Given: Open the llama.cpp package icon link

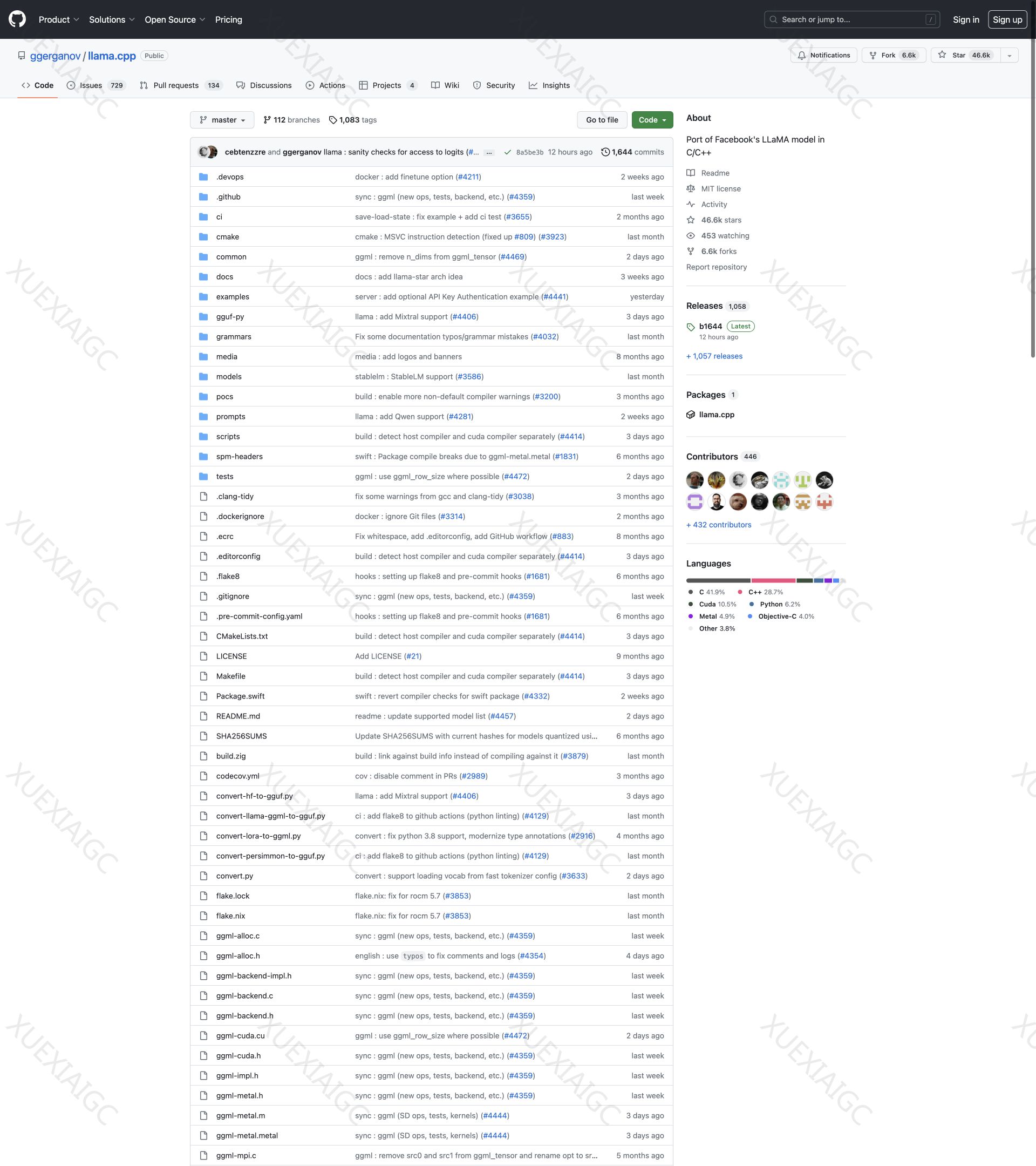Looking at the screenshot, I should pos(691,415).
